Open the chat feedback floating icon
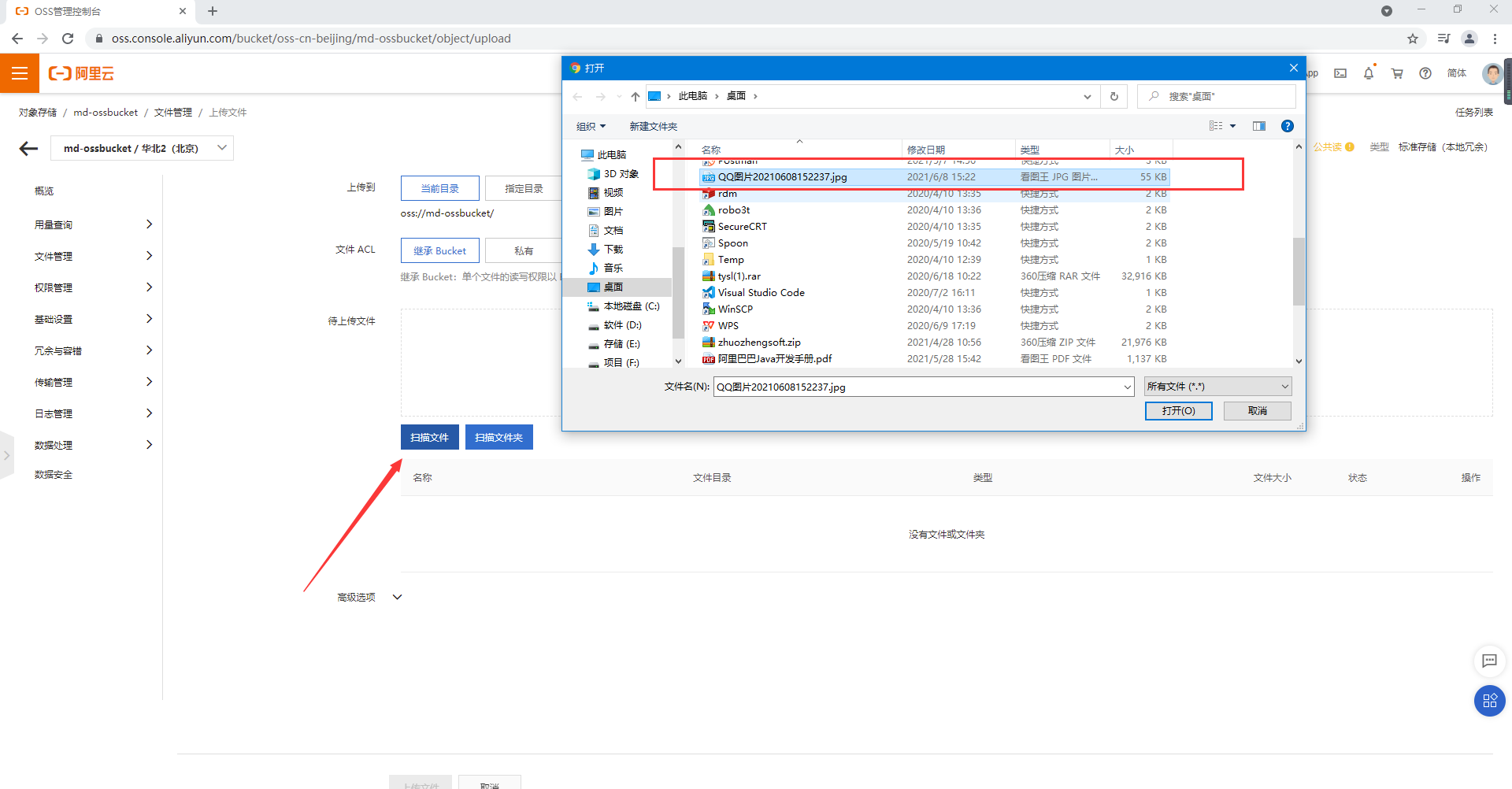This screenshot has width=1512, height=789. click(x=1489, y=661)
